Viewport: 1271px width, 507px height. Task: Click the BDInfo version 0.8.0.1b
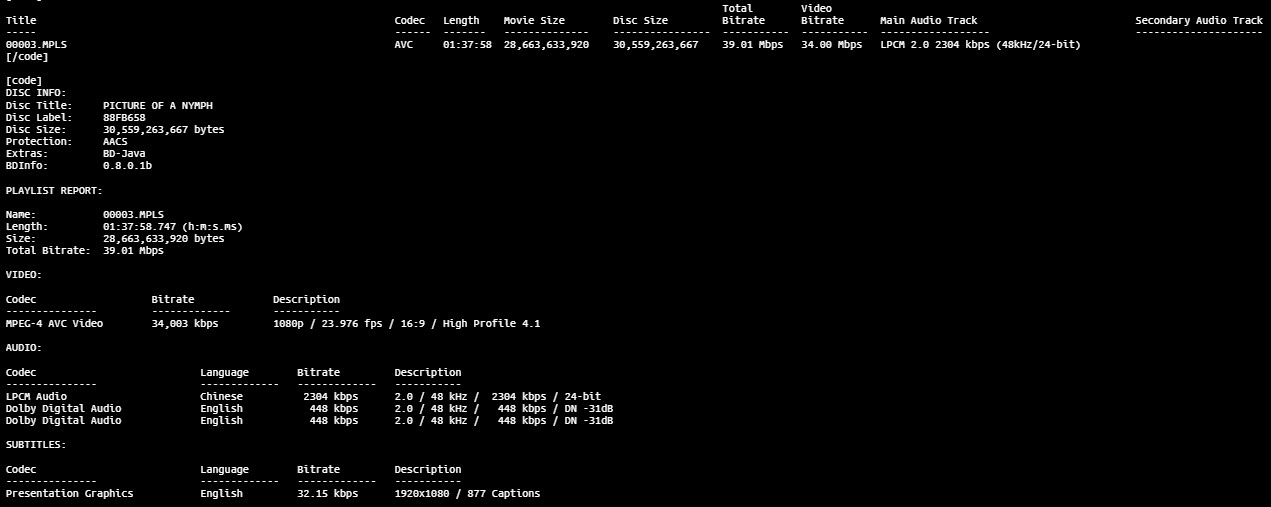127,165
